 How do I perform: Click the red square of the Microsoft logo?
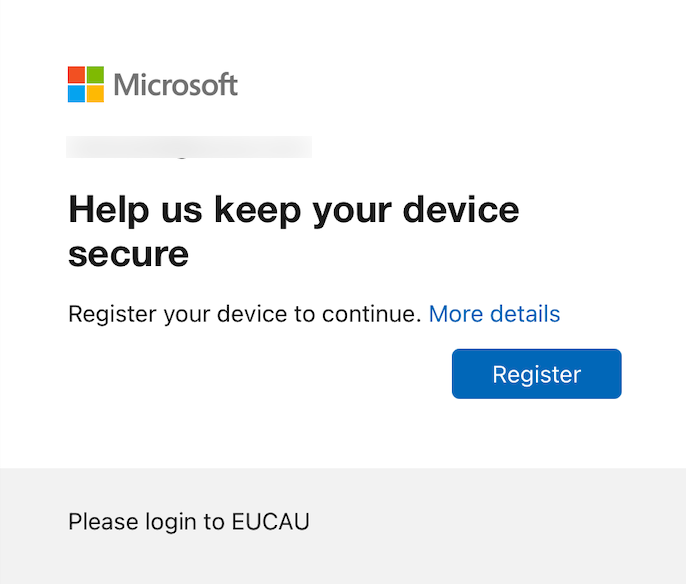[77, 75]
